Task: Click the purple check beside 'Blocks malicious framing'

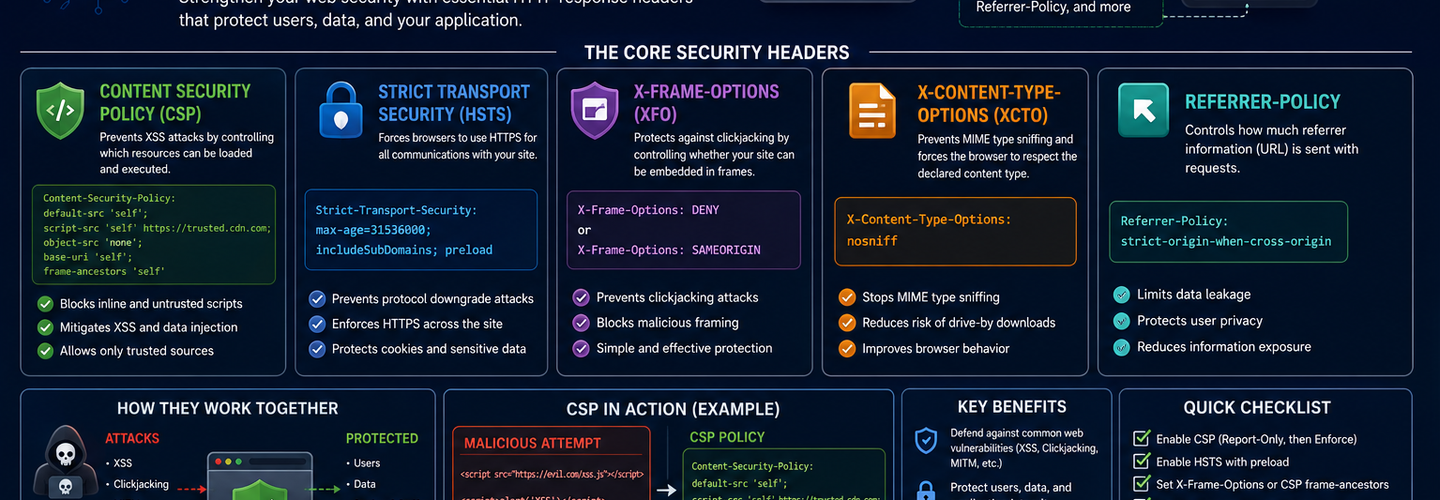Action: click(581, 323)
